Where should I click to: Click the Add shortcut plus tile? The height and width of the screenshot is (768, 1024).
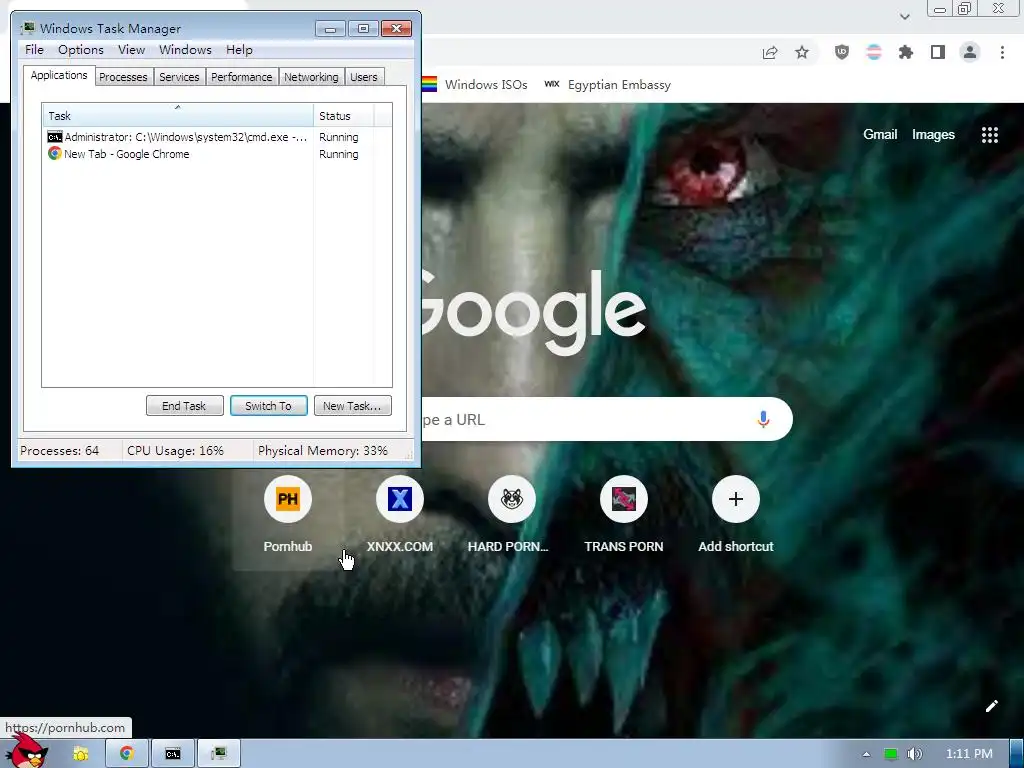tap(735, 515)
